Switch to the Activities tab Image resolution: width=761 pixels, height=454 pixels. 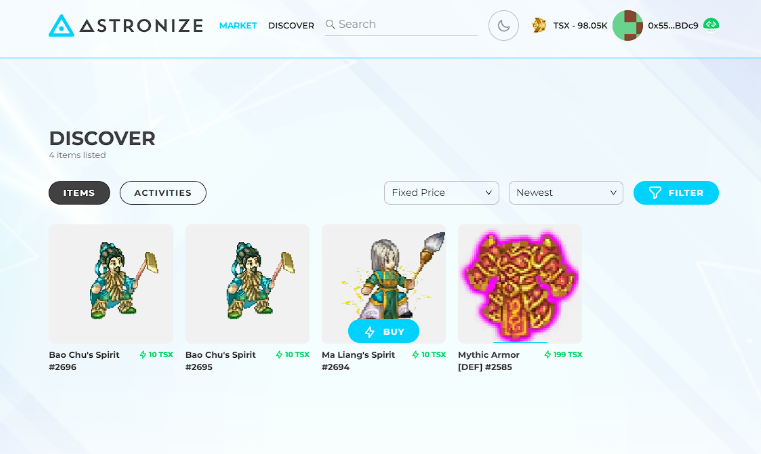click(163, 193)
